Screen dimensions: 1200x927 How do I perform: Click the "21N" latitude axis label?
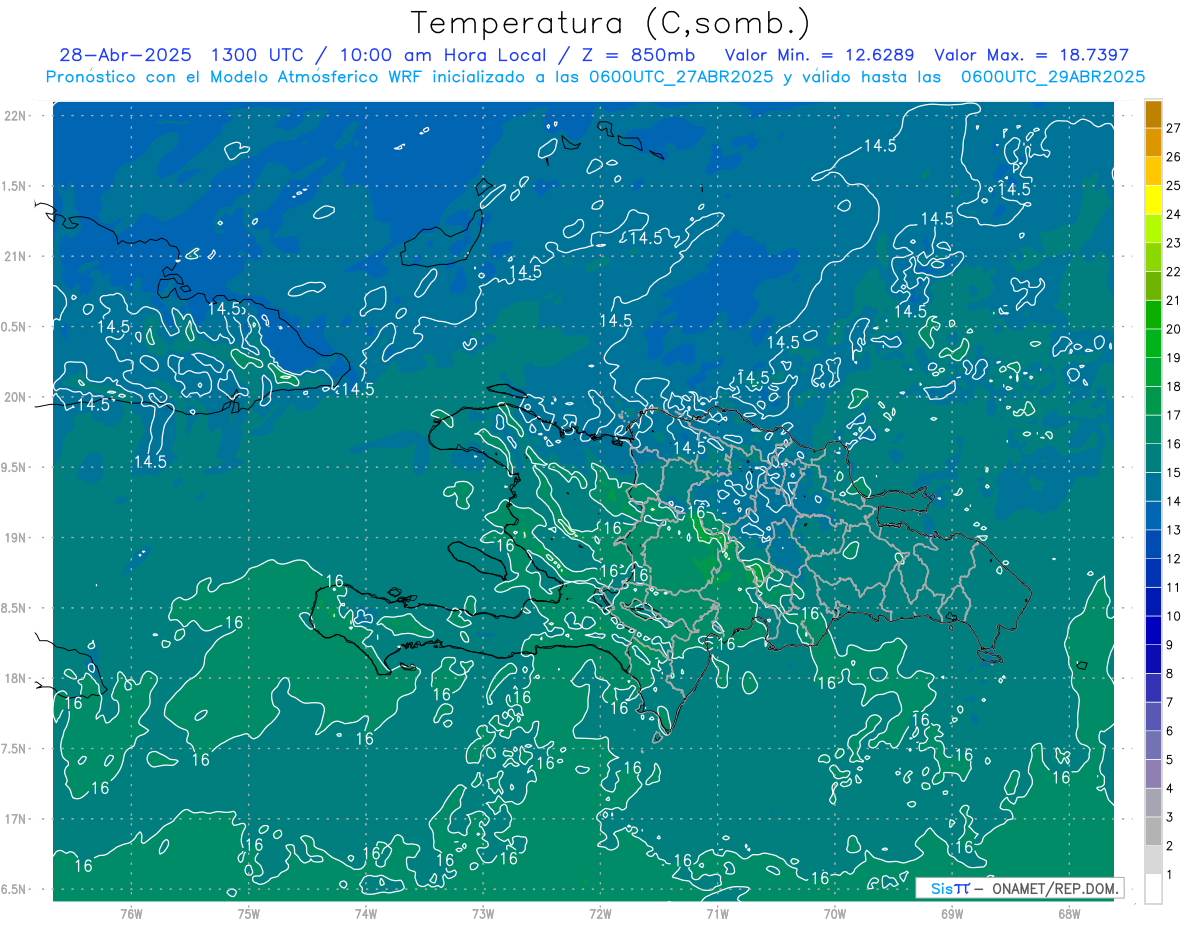15,257
